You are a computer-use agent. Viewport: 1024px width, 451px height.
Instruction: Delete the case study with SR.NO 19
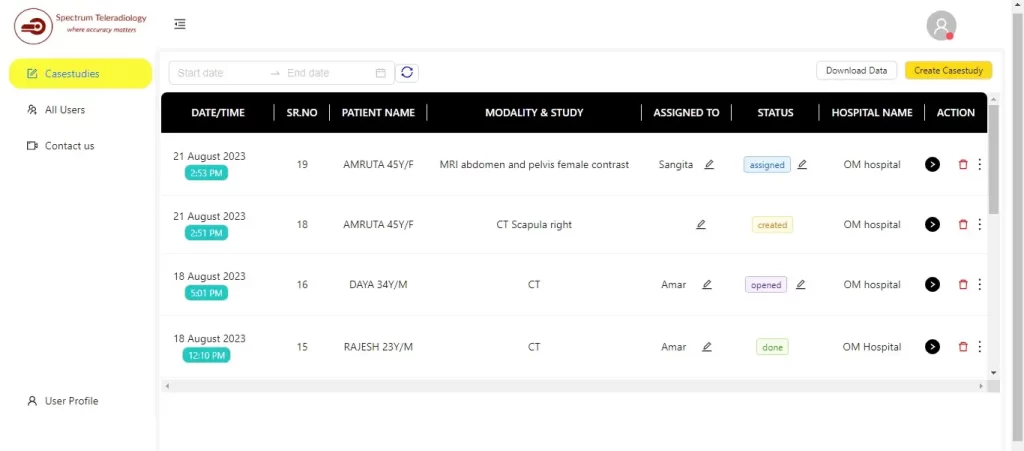(963, 164)
